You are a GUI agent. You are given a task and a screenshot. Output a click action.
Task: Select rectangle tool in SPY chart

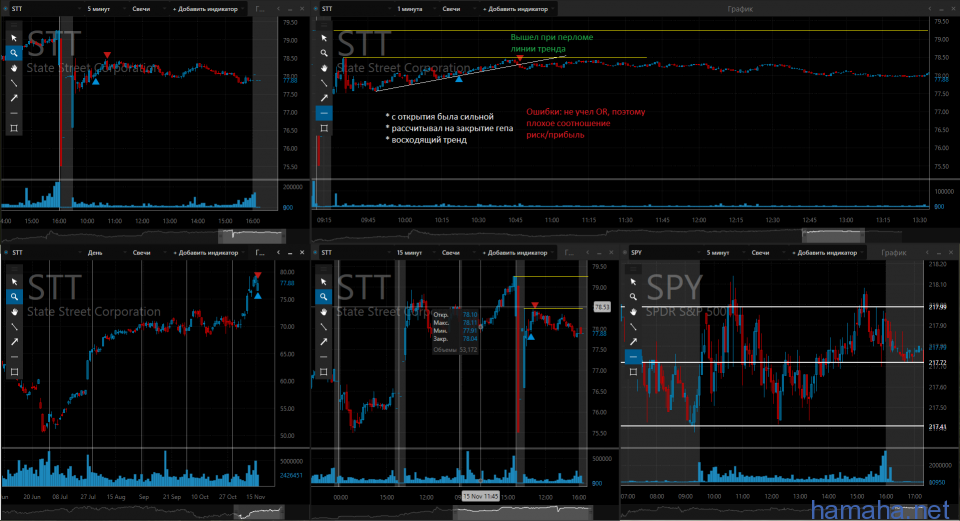[633, 372]
